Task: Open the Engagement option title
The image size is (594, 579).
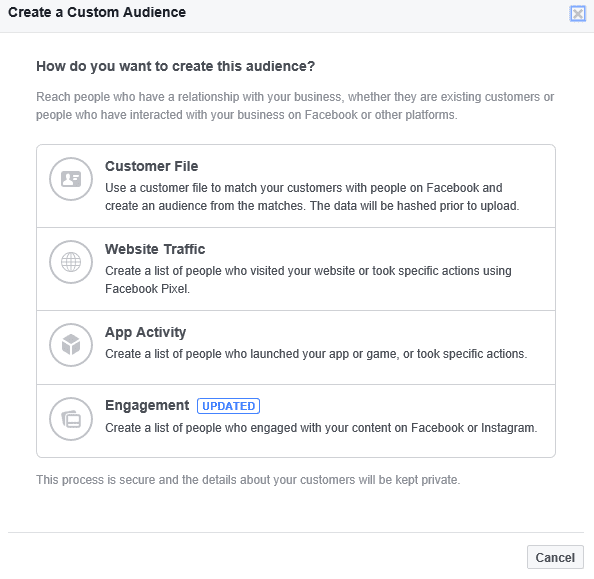Action: [x=147, y=405]
